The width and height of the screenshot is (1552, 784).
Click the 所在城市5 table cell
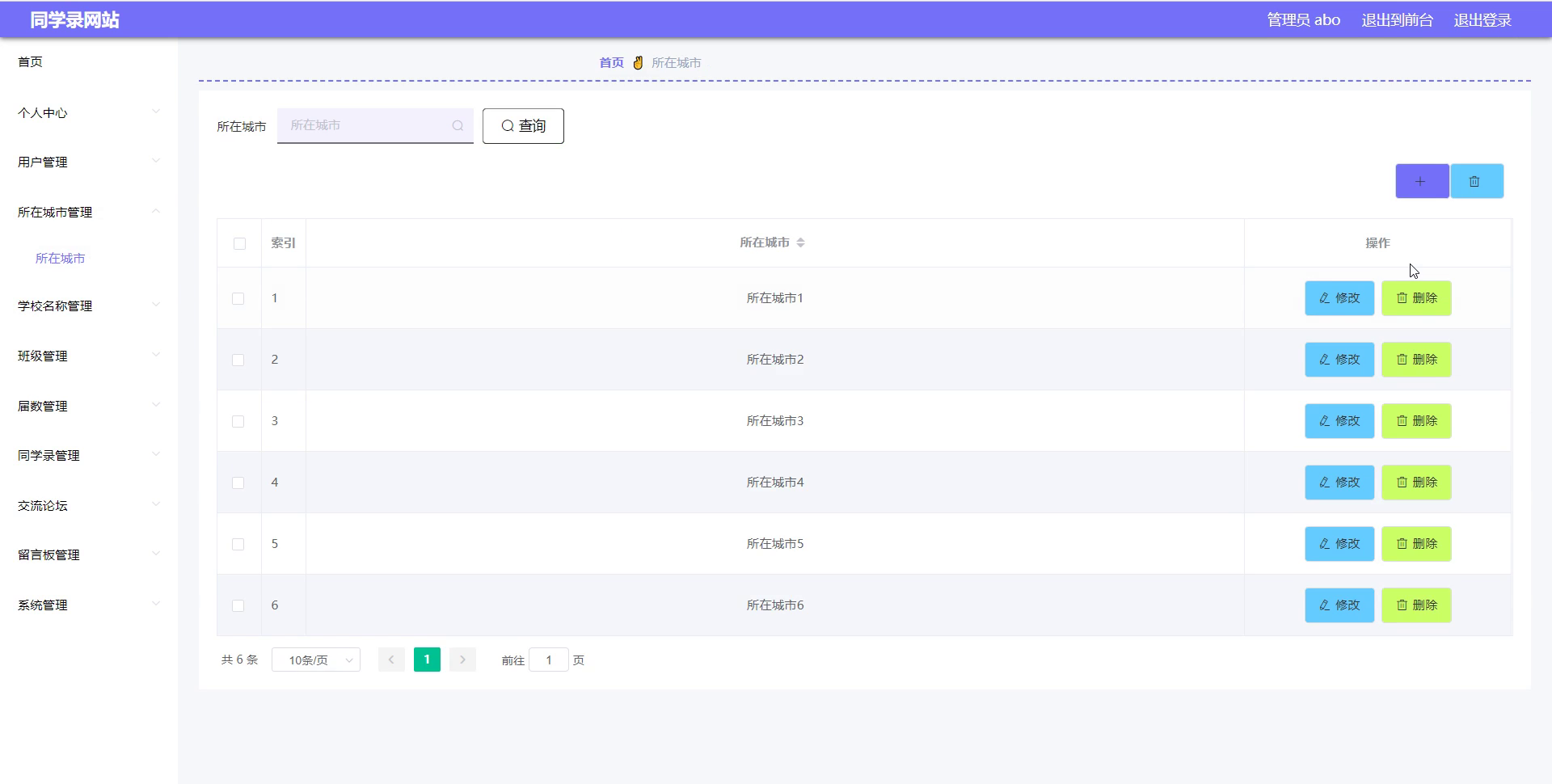774,544
